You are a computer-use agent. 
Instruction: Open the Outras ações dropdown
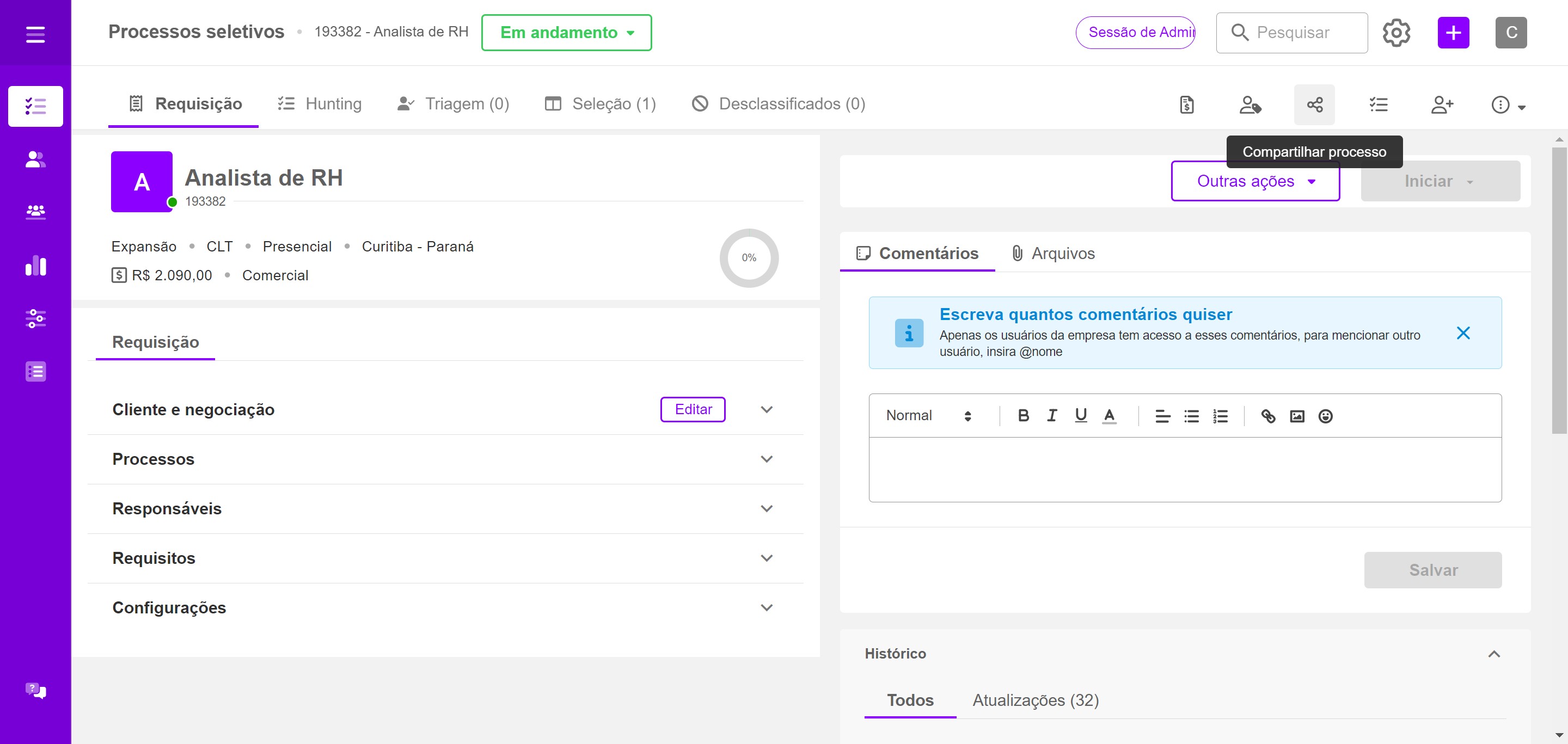1255,181
